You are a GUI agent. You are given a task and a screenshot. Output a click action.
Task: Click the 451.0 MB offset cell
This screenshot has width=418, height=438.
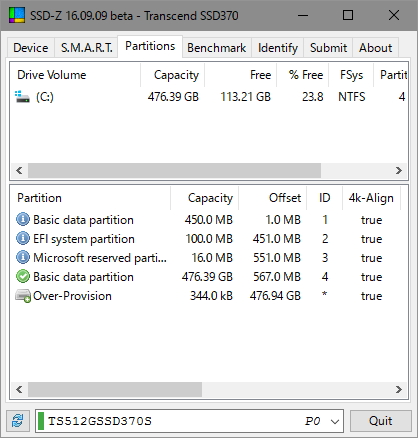[x=277, y=239]
